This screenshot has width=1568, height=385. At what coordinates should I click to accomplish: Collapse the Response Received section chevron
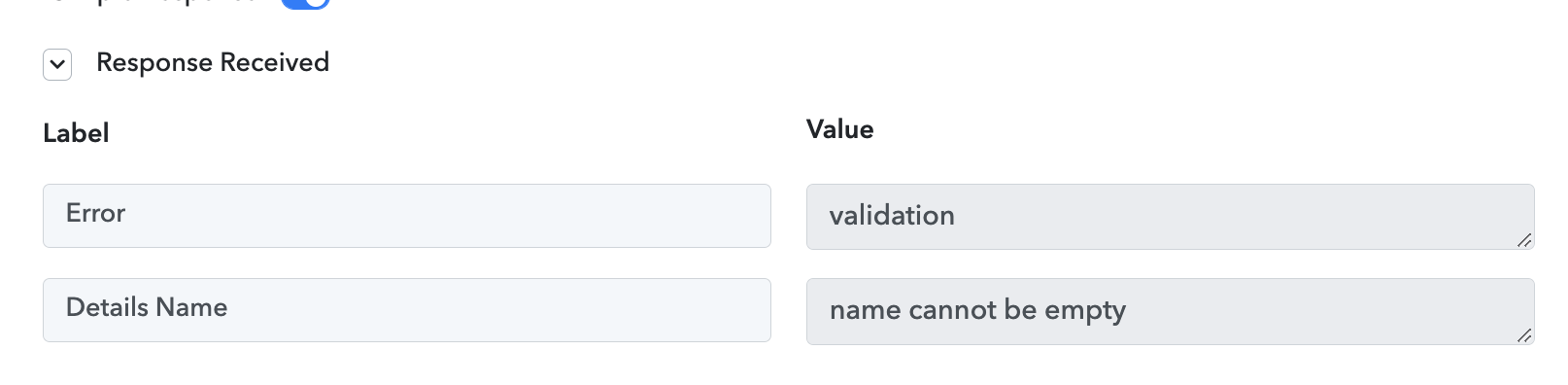coord(57,65)
